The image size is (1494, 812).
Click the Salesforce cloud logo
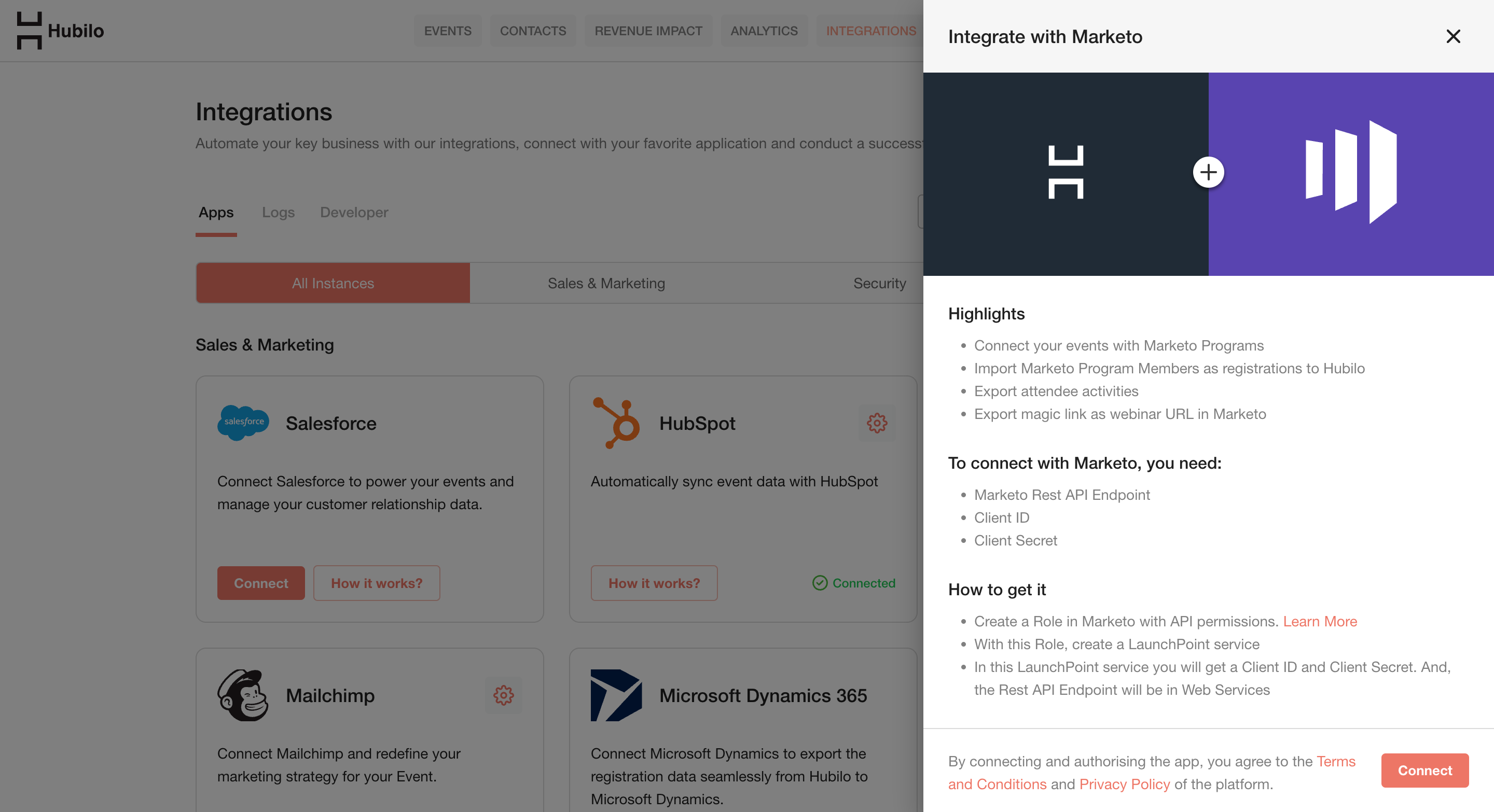(x=243, y=423)
